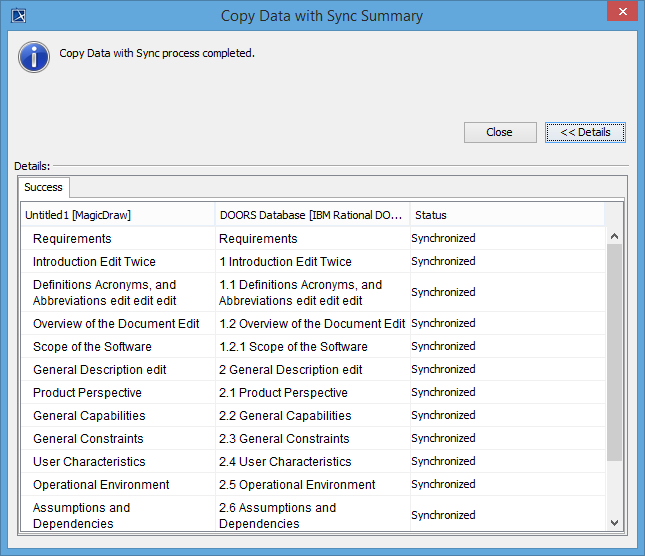Screen dimensions: 645x556
Task: Select the General Capabilities row
Action: point(89,416)
